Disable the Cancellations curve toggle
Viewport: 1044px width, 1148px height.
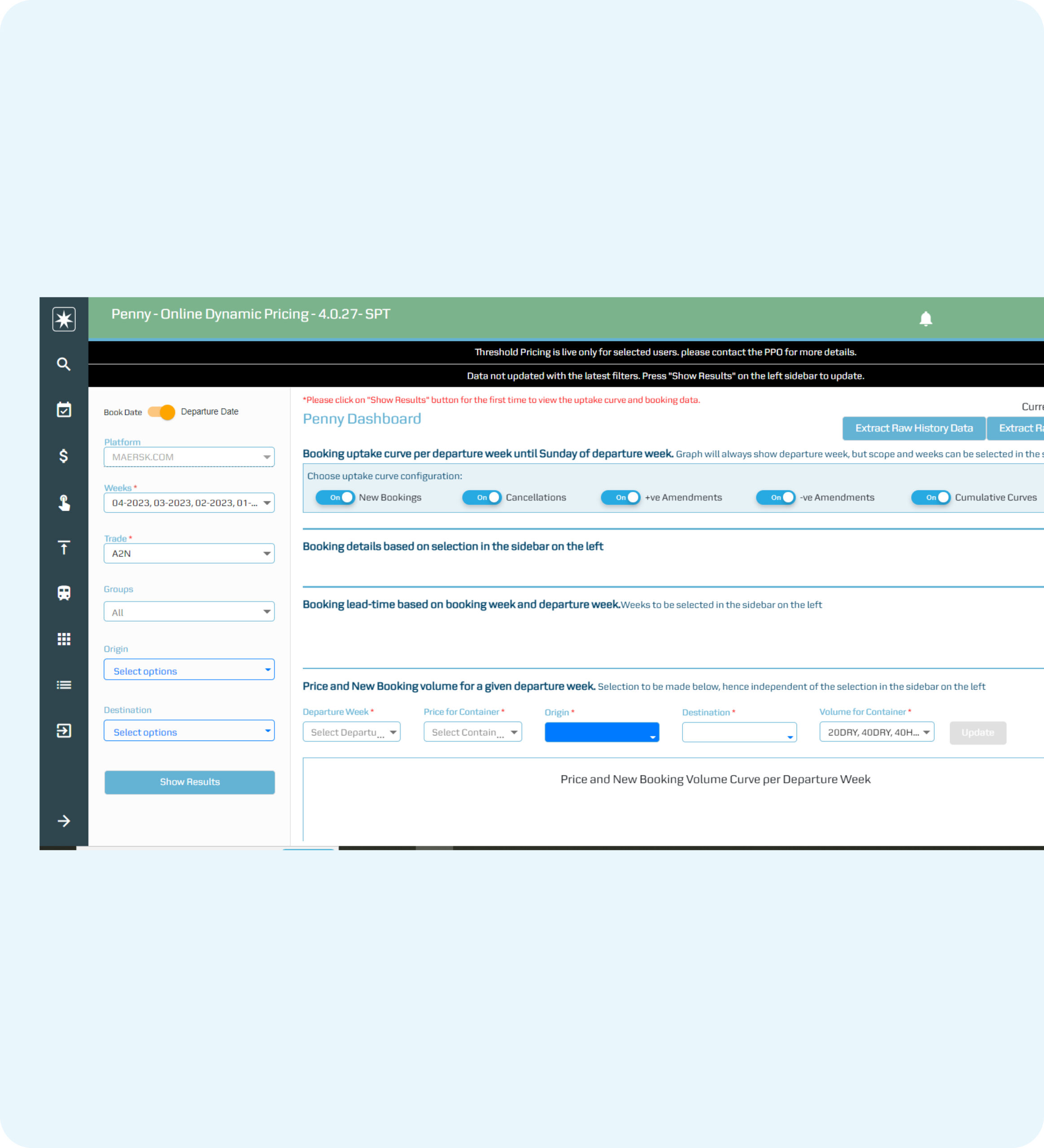481,497
